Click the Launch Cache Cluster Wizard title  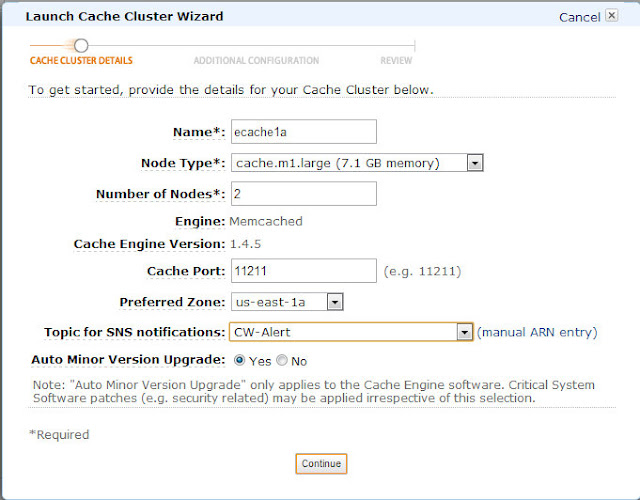124,16
